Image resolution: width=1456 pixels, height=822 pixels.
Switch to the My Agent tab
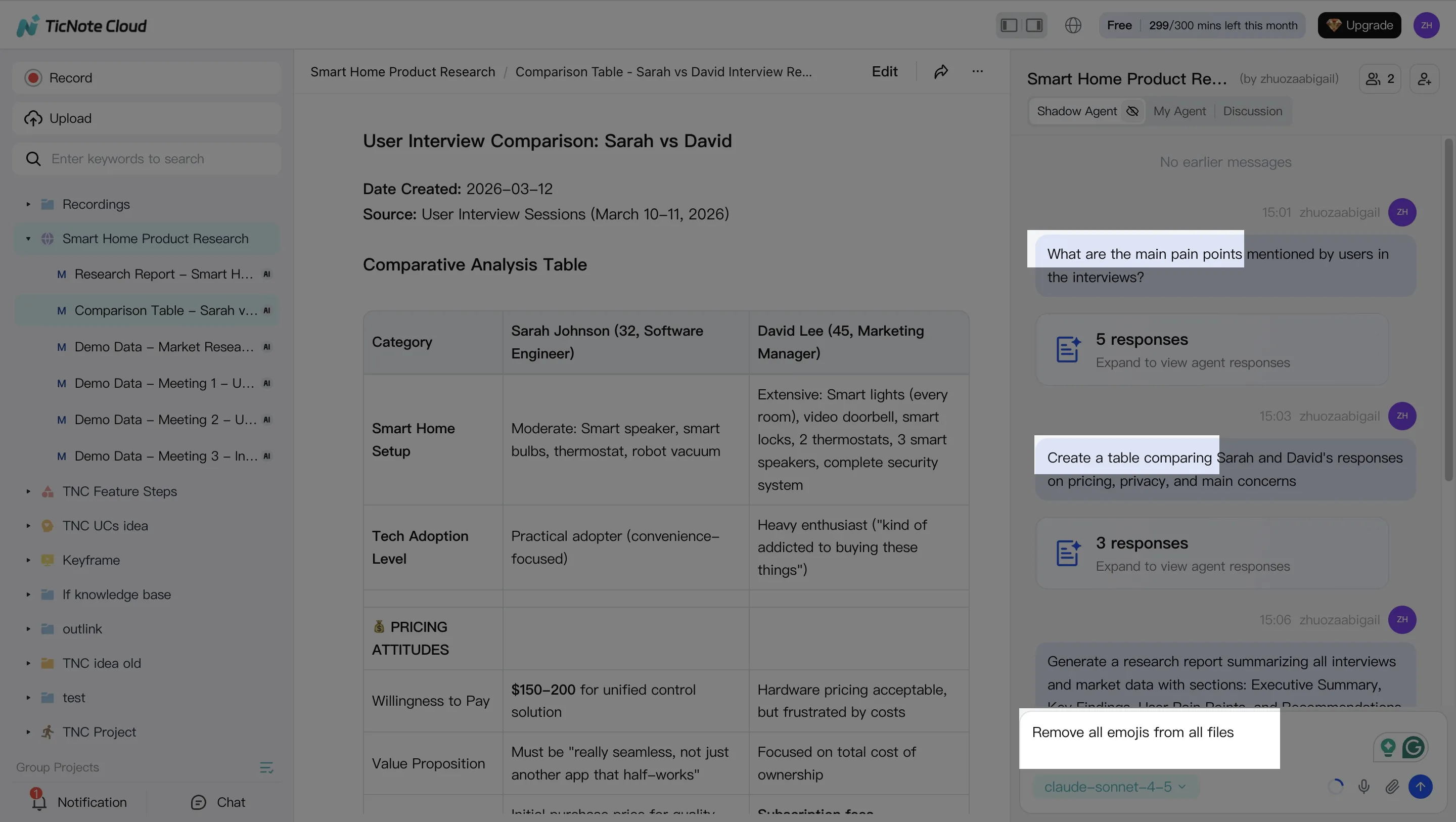(x=1179, y=111)
